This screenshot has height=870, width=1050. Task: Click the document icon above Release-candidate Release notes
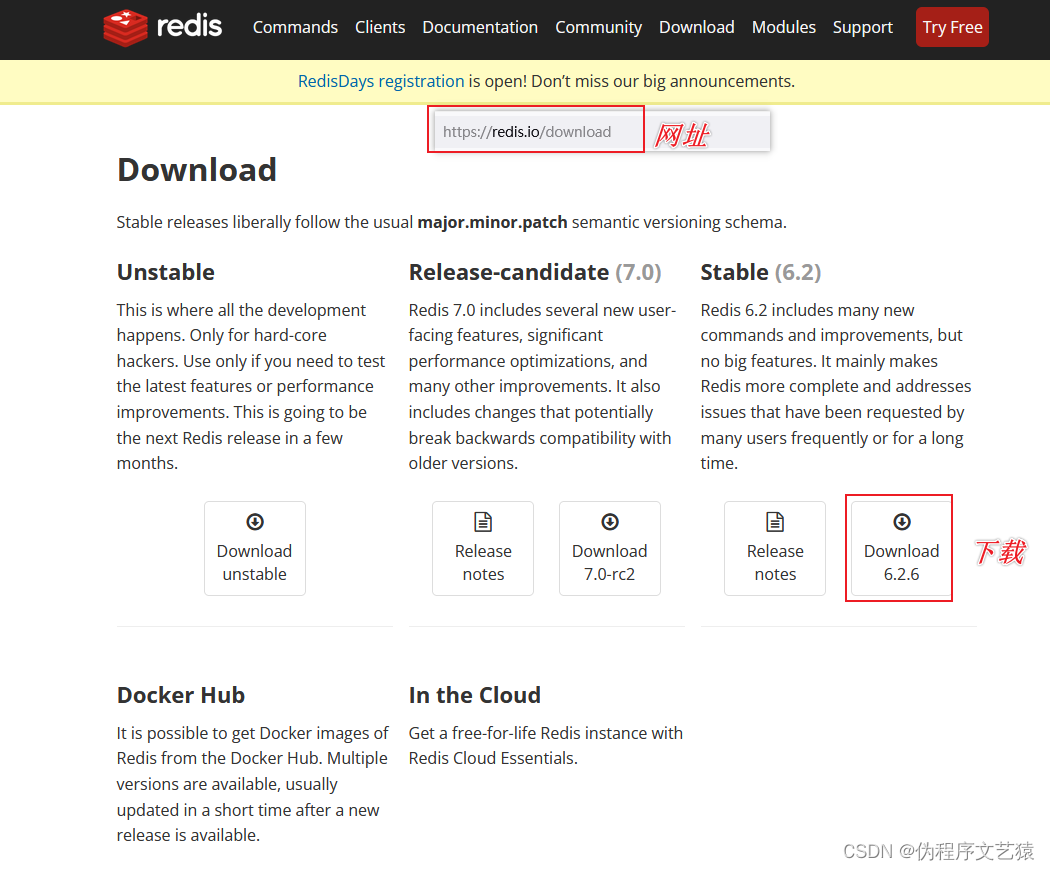pyautogui.click(x=483, y=522)
